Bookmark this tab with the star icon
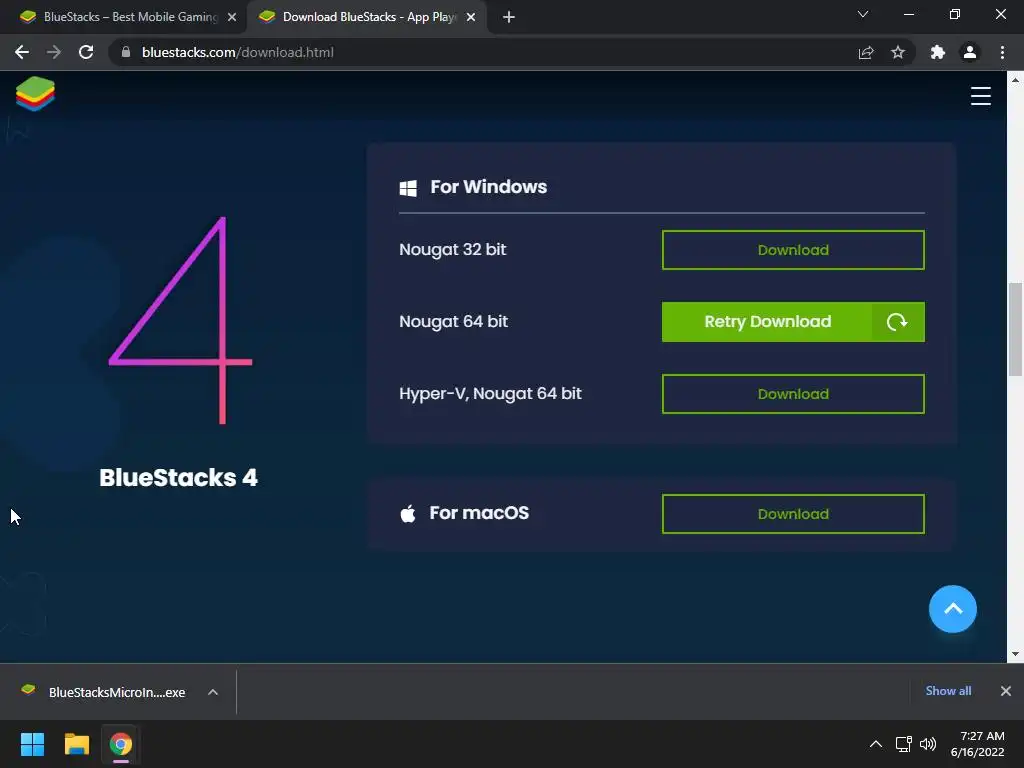Image resolution: width=1024 pixels, height=768 pixels. tap(898, 52)
